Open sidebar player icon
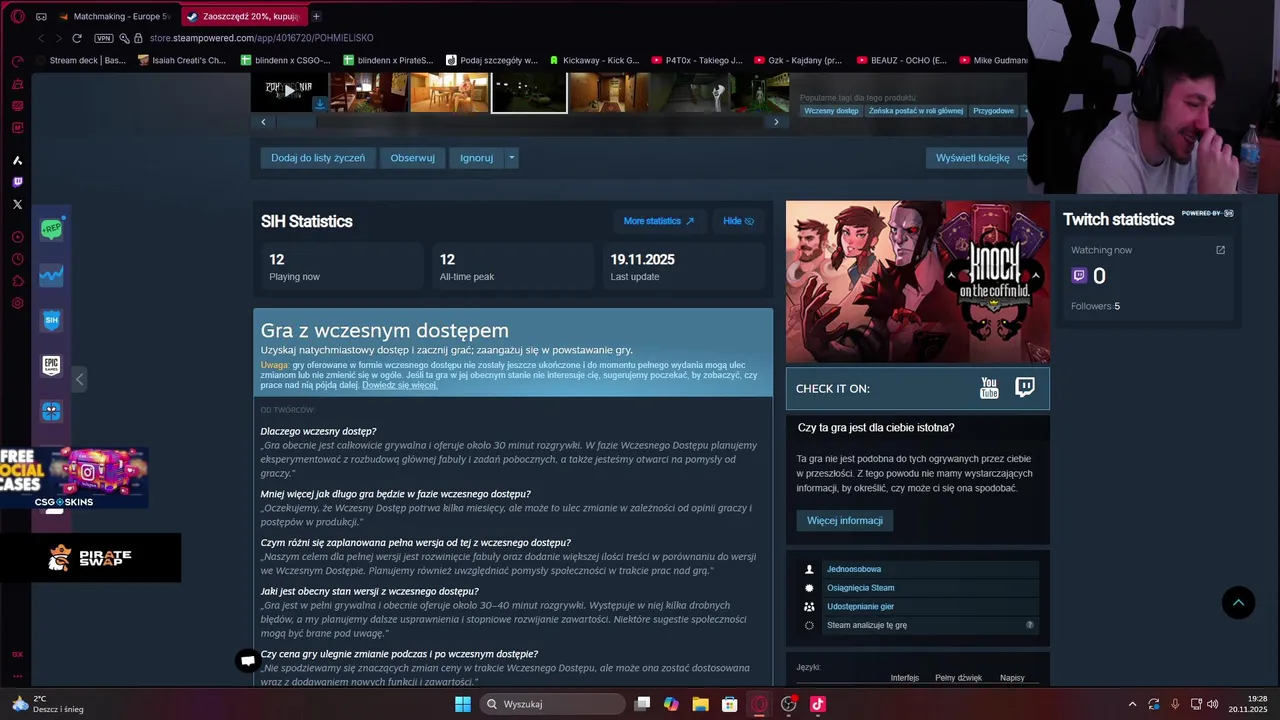Viewport: 1280px width, 720px height. pos(17,237)
